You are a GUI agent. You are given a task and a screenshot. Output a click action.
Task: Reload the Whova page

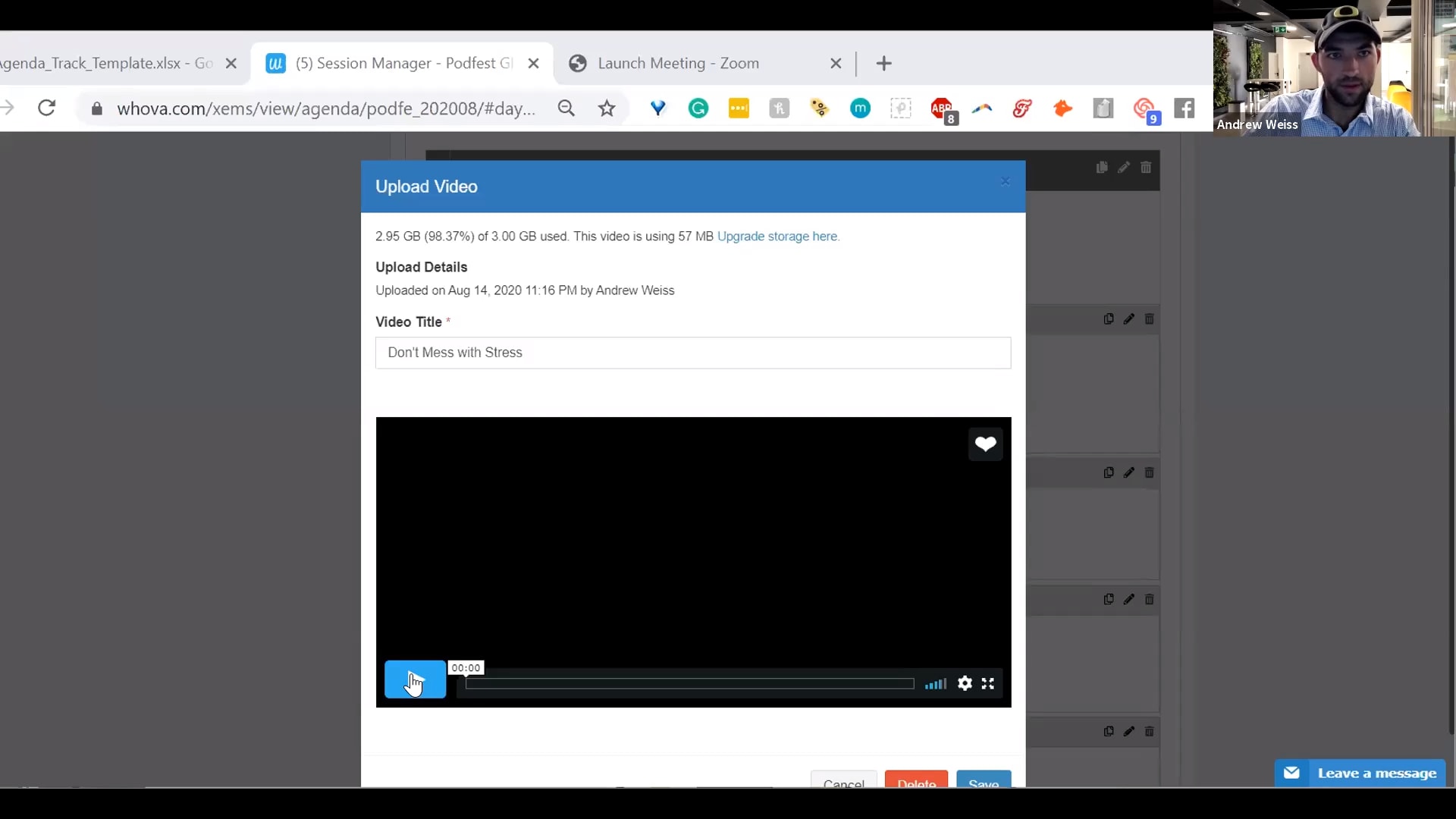click(x=47, y=108)
